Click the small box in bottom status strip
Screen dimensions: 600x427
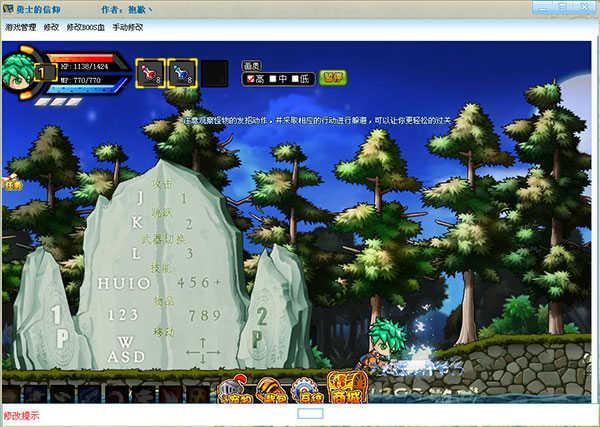pos(310,414)
